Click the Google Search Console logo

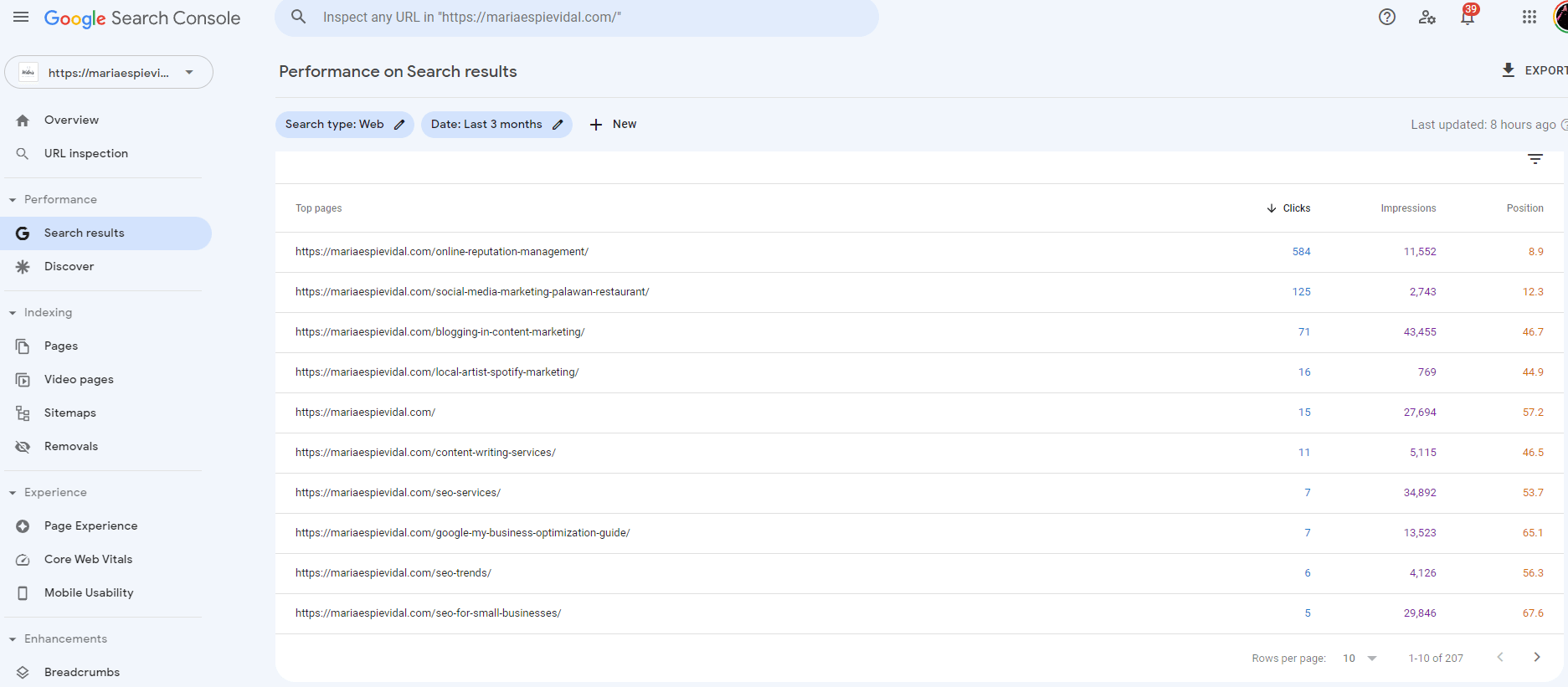(142, 18)
